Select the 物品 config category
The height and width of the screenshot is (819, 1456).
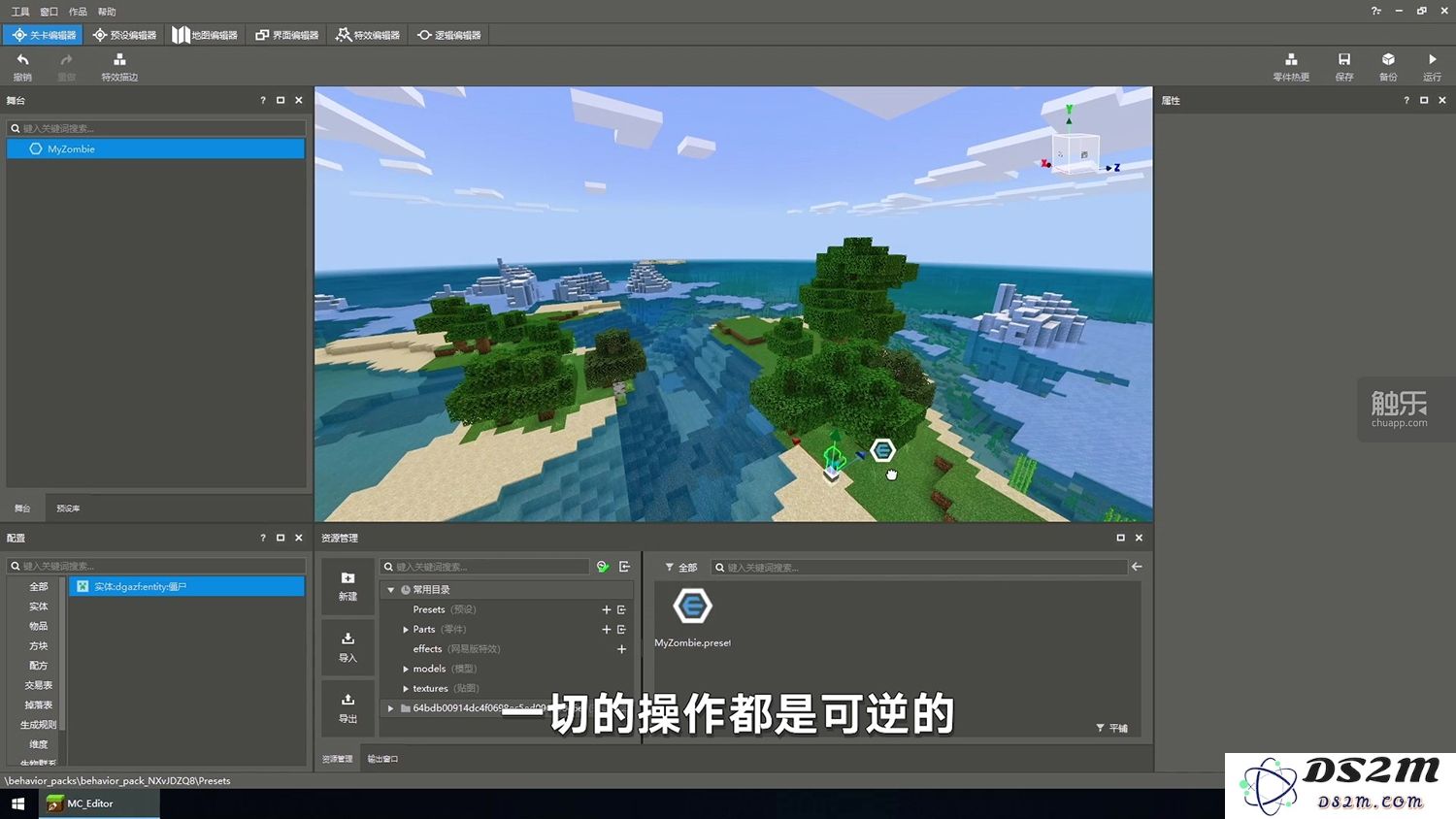pyautogui.click(x=38, y=626)
